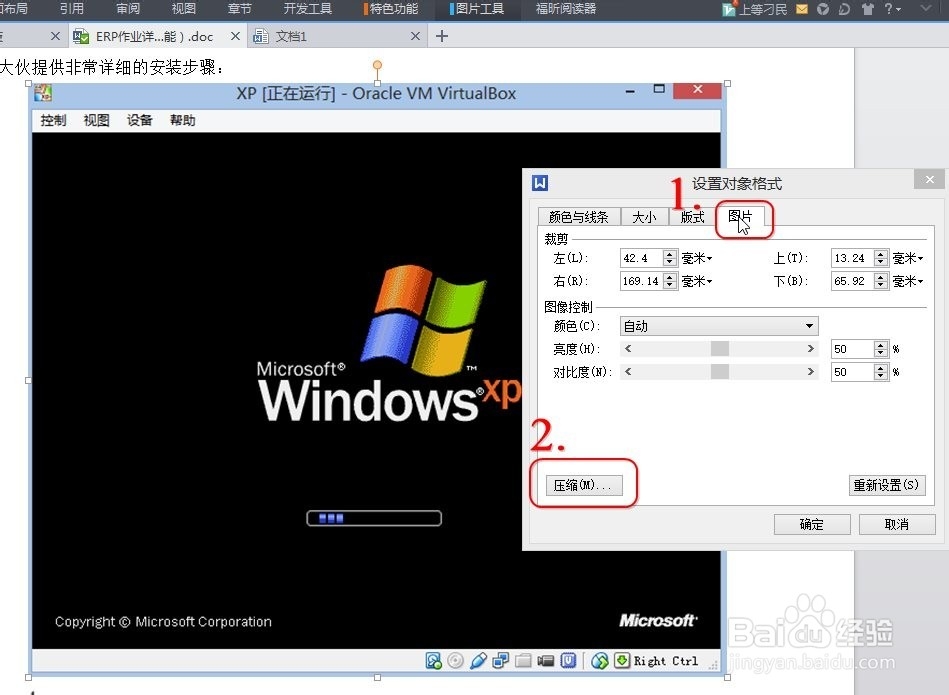Click the 重新设置(S) button
Image resolution: width=949 pixels, height=695 pixels.
pyautogui.click(x=887, y=485)
